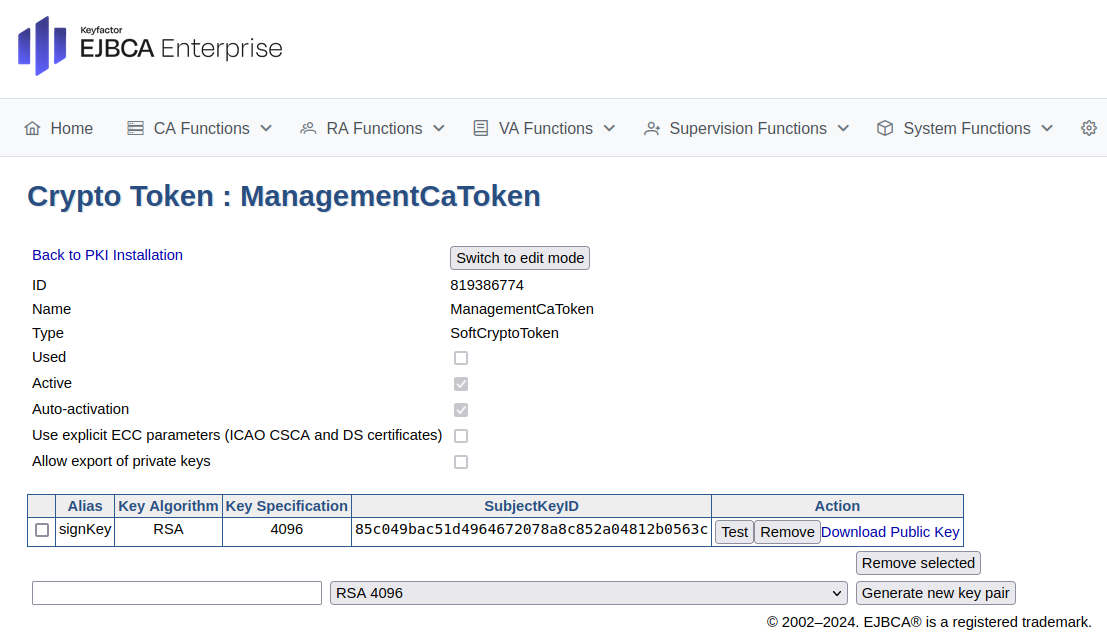Open the Supervision Functions menu

[x=747, y=128]
